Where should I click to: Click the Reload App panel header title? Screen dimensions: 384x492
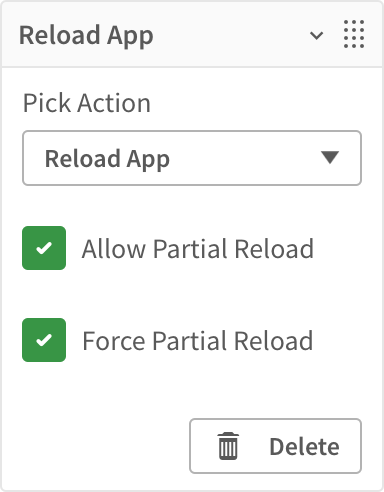[x=86, y=36]
